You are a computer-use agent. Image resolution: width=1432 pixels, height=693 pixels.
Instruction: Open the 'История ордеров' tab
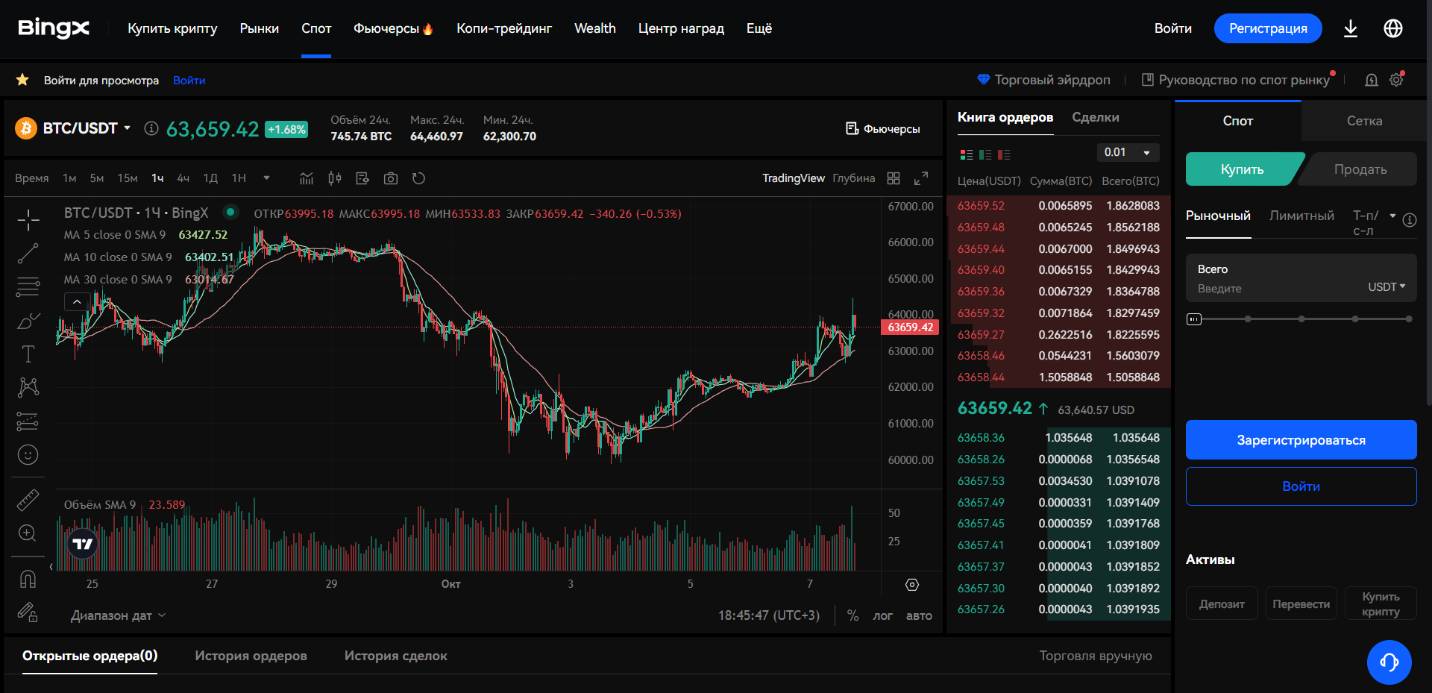tap(251, 655)
